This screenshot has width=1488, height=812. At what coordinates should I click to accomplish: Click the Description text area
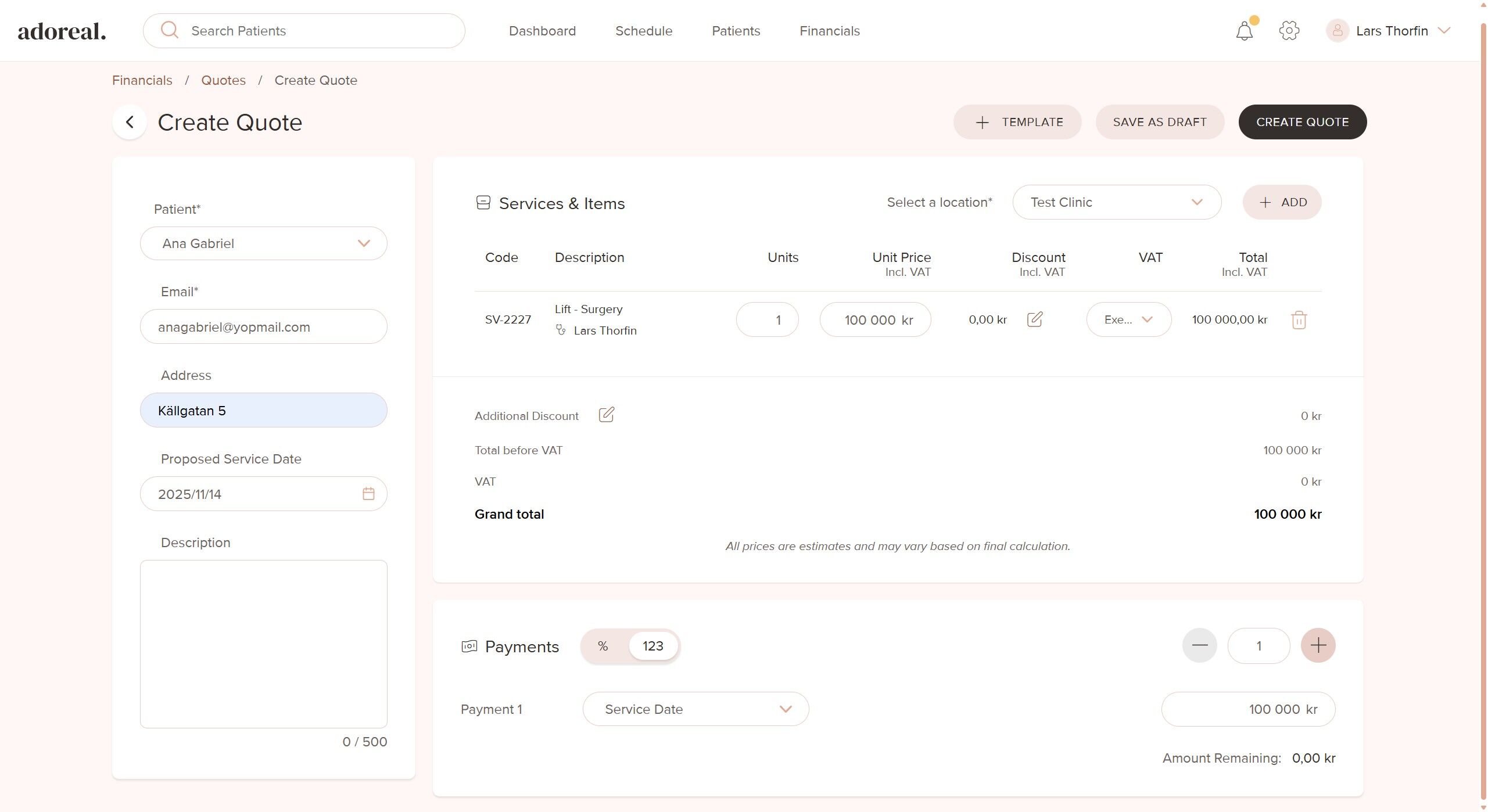[263, 644]
